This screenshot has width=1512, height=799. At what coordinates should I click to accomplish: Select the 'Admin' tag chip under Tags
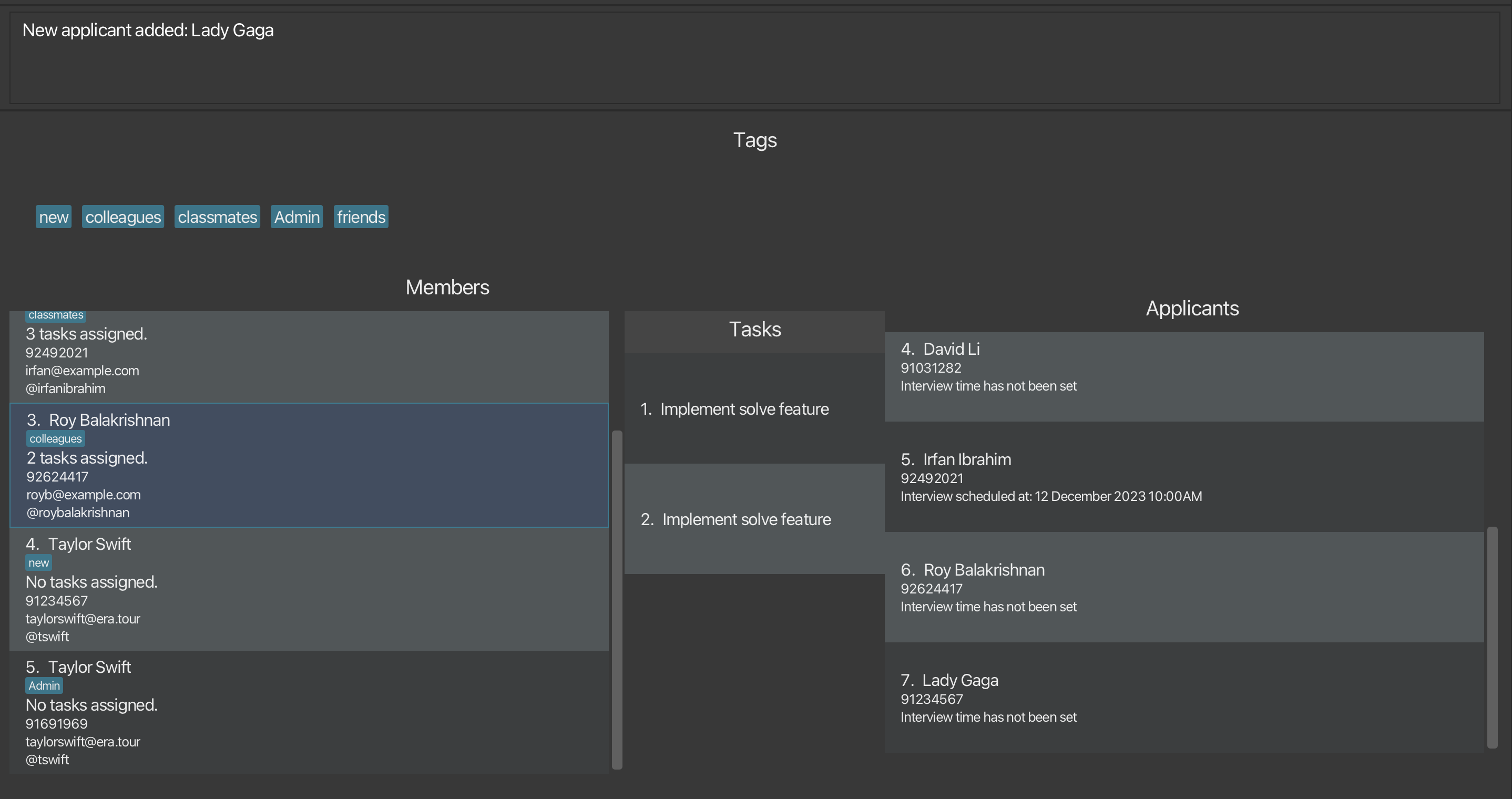tap(297, 217)
